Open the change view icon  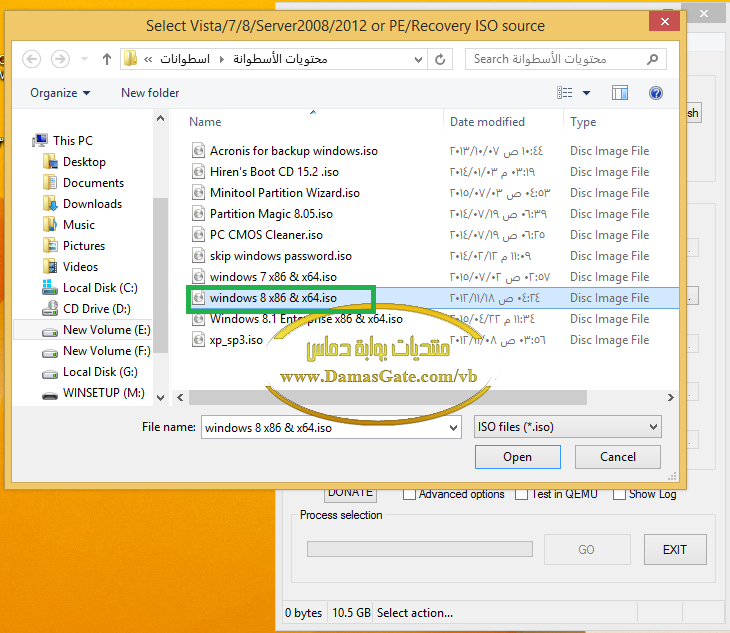point(565,93)
